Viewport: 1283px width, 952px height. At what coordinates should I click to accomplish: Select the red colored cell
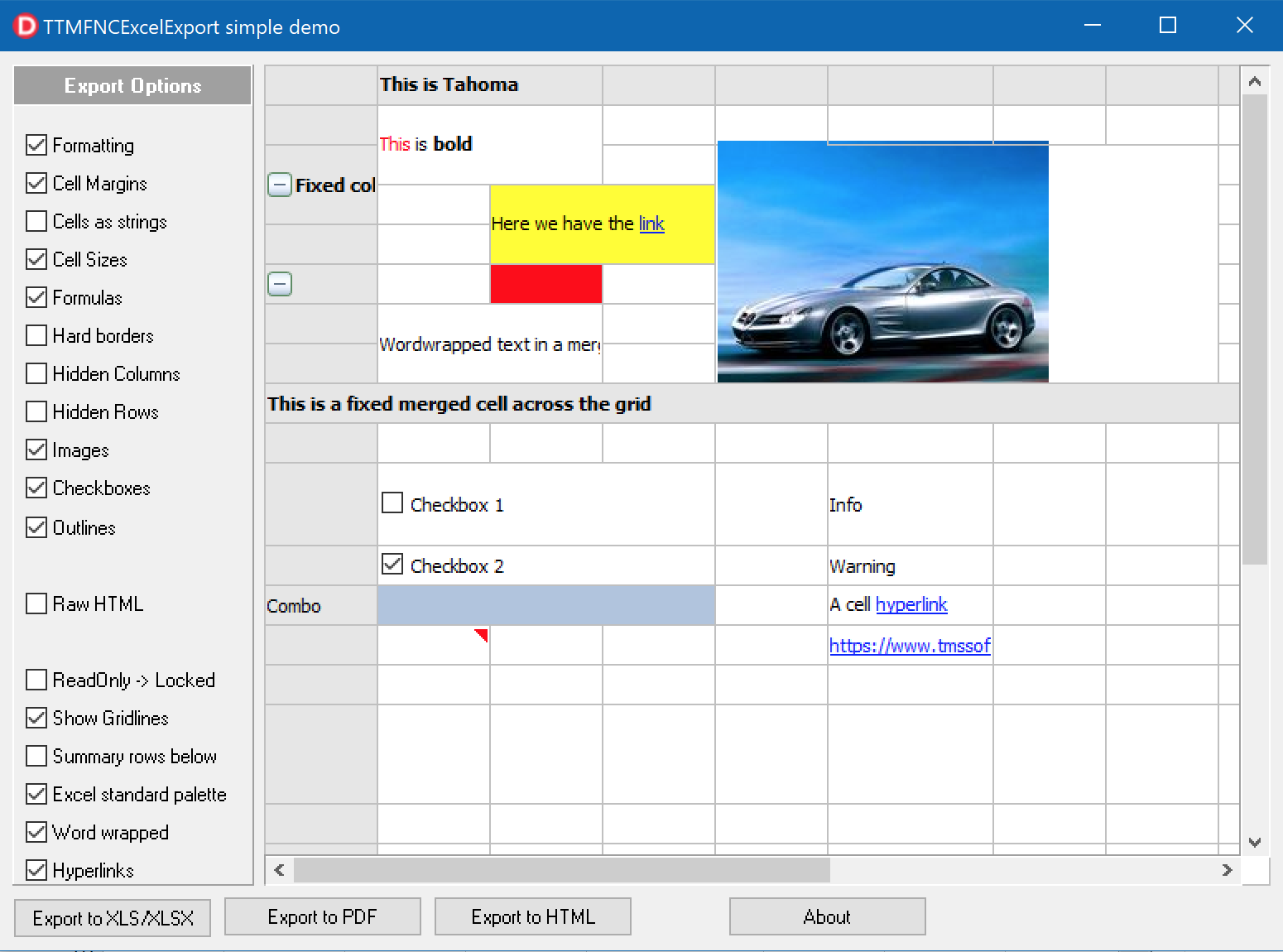click(545, 284)
